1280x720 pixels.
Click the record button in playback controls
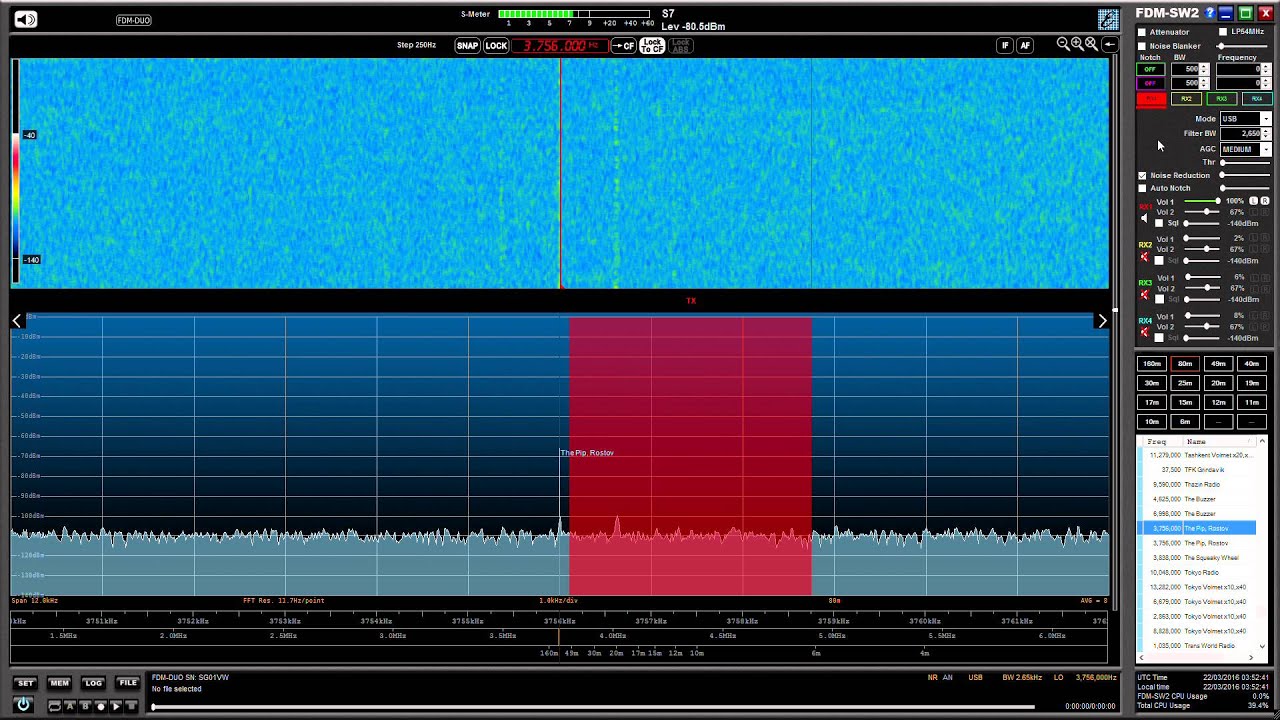click(101, 707)
